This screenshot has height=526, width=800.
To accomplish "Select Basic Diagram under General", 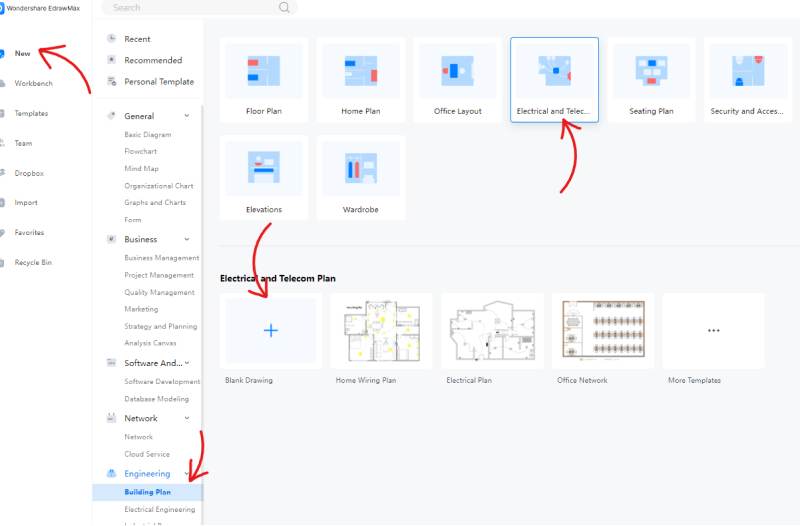I will point(147,135).
